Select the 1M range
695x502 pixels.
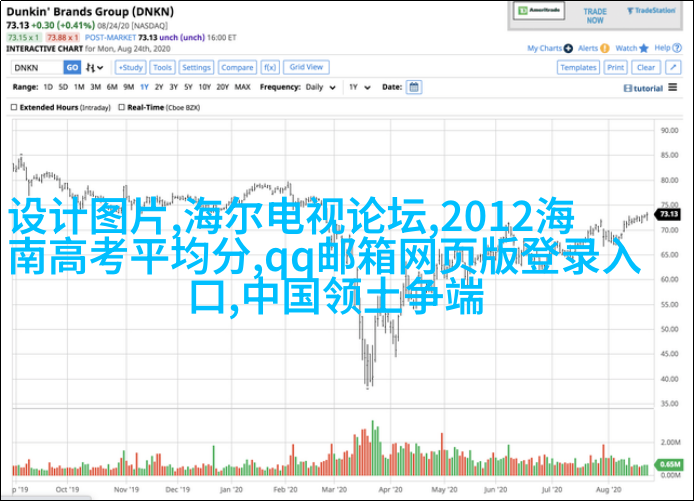click(x=79, y=87)
